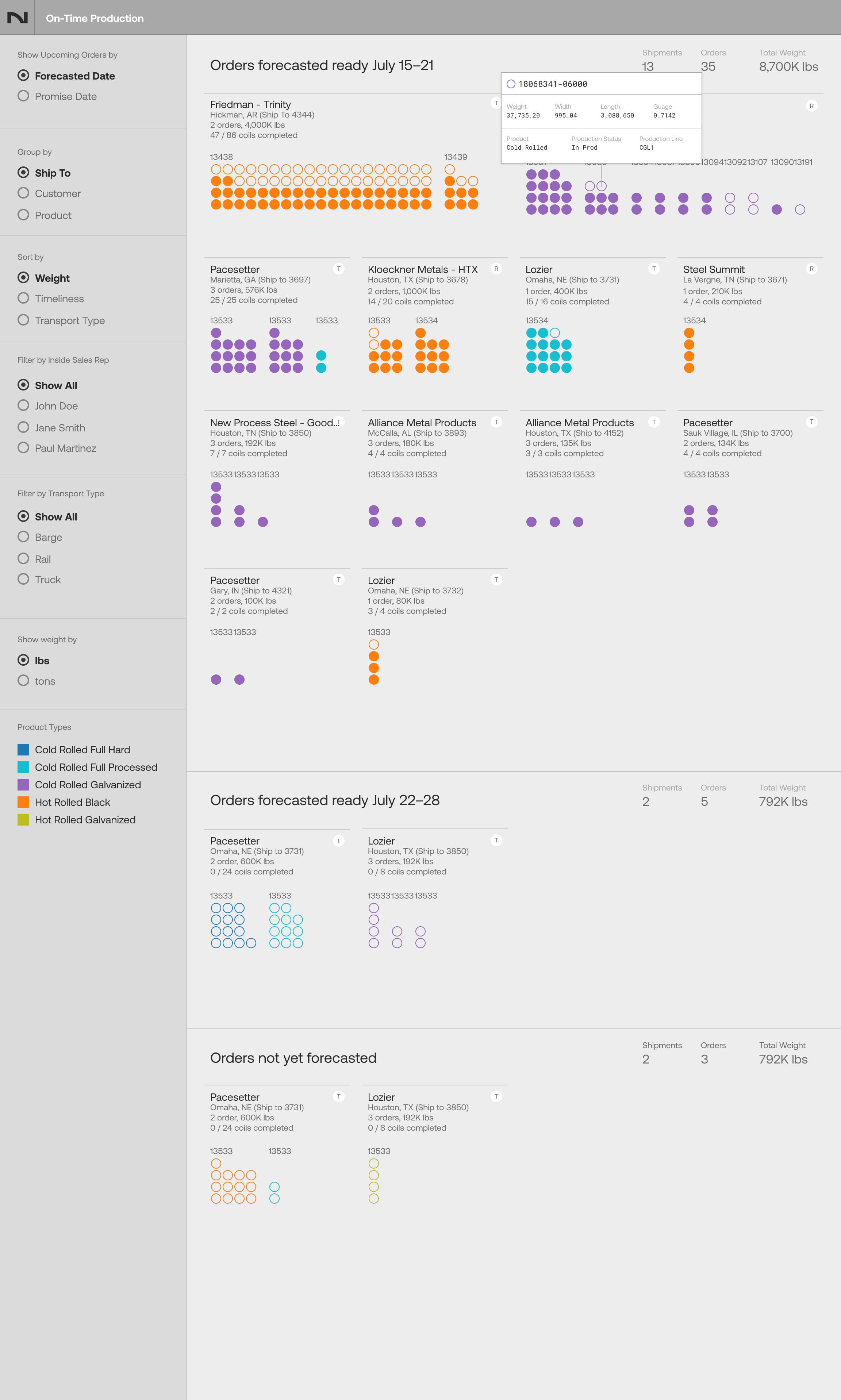This screenshot has width=841, height=1400.
Task: Open the Steel Summit shipment title
Action: coord(714,269)
